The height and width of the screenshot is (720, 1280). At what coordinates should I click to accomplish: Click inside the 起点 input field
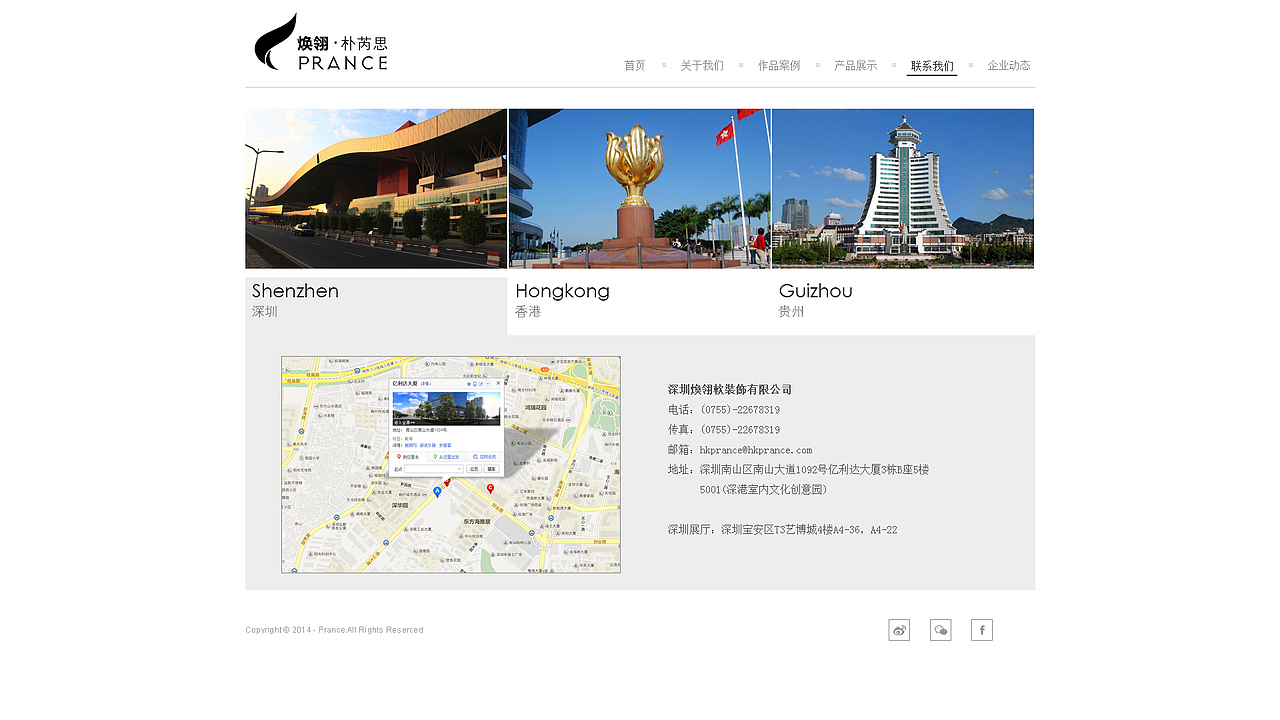pyautogui.click(x=432, y=468)
